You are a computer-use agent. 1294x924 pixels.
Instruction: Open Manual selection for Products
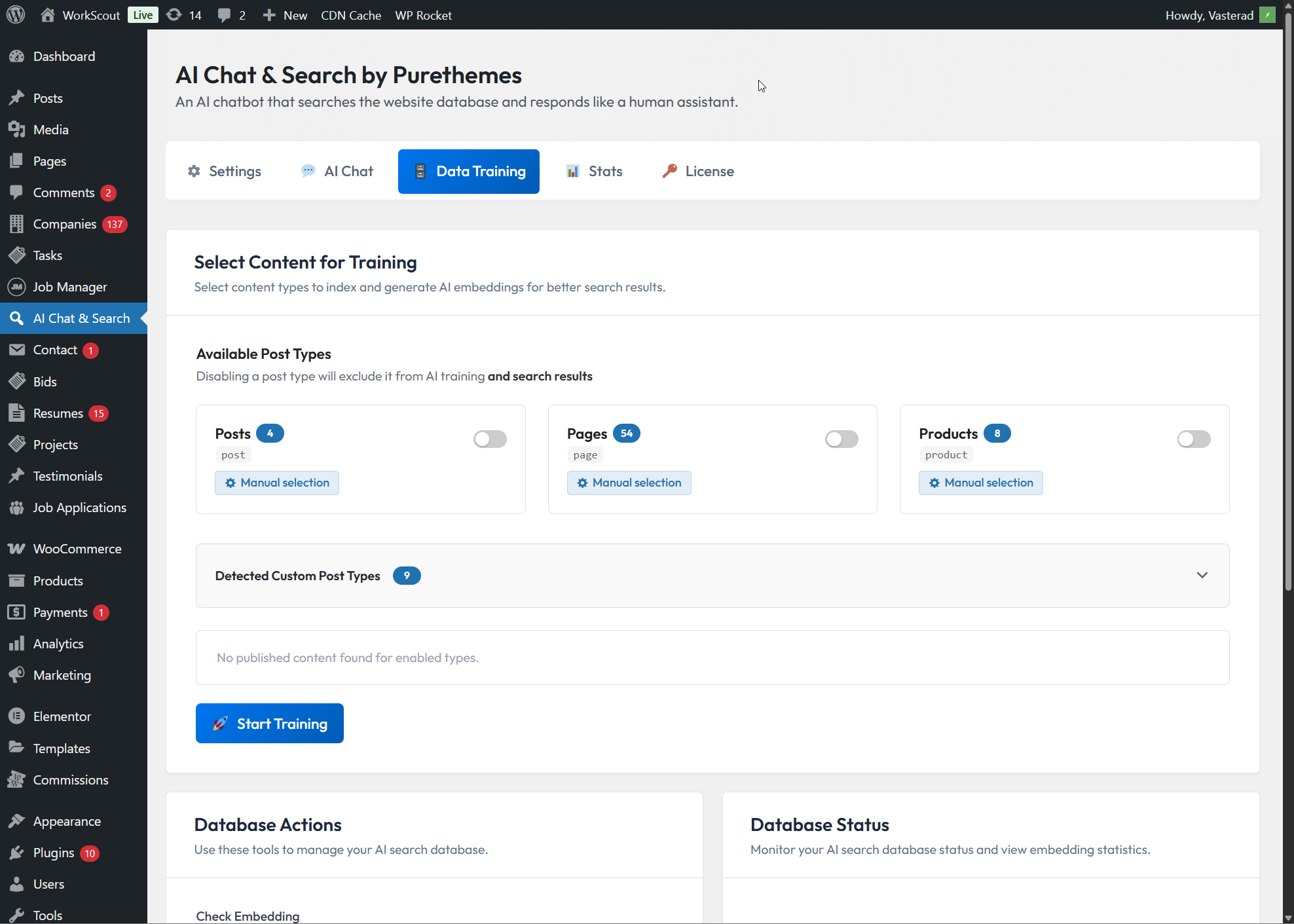pos(980,483)
